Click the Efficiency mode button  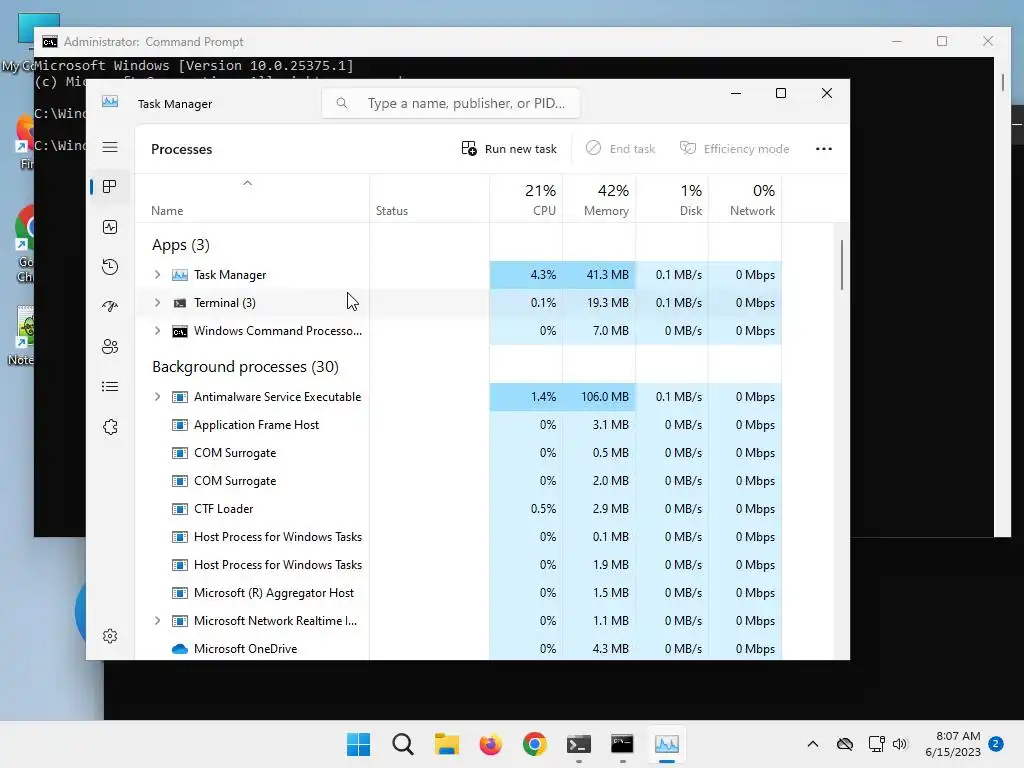pos(735,149)
